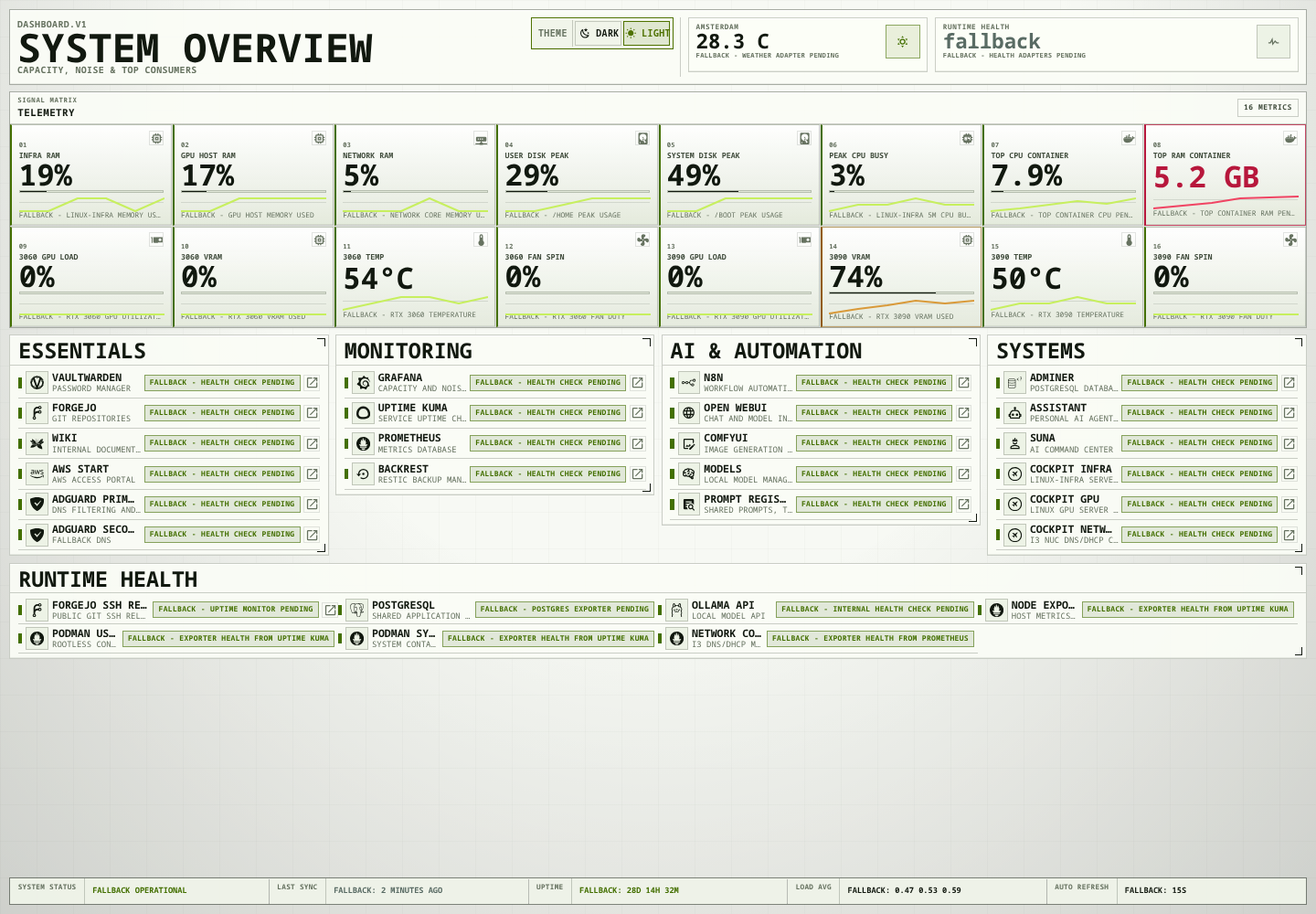Open the Uptime Kuma service link
Screen dimensions: 1316x914
tap(637, 413)
